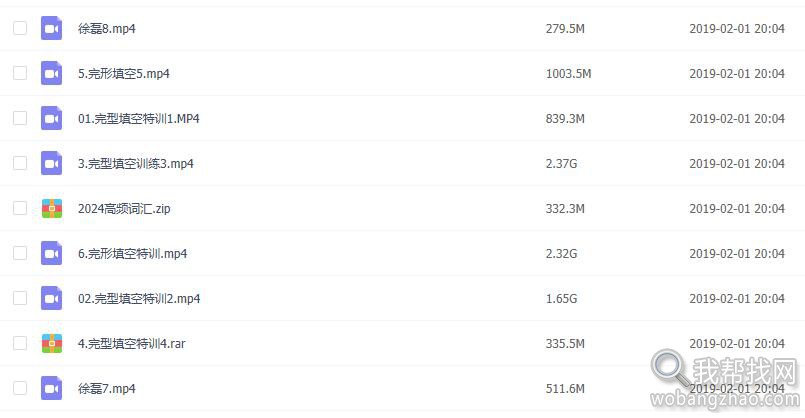Tick the checkbox for 01.完型填空特训1.MP4

pos(20,118)
